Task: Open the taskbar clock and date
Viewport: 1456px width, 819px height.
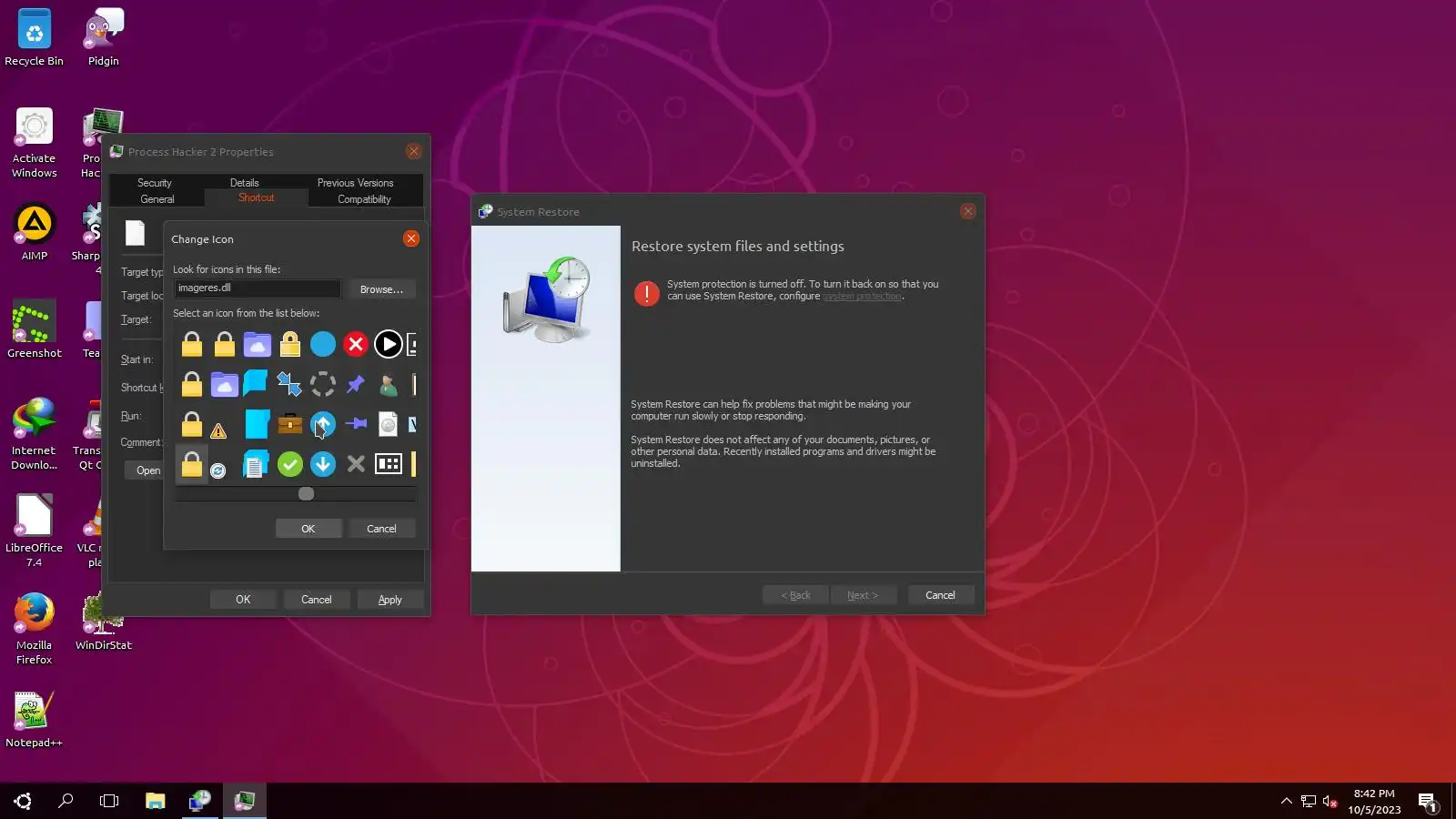Action: click(x=1374, y=801)
